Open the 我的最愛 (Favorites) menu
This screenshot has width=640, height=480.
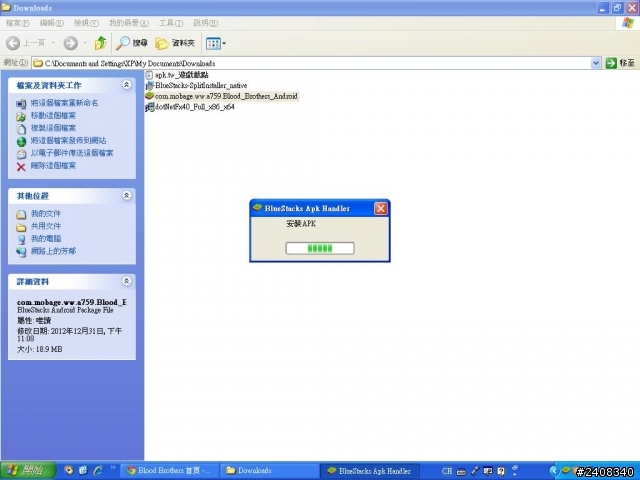pos(129,23)
